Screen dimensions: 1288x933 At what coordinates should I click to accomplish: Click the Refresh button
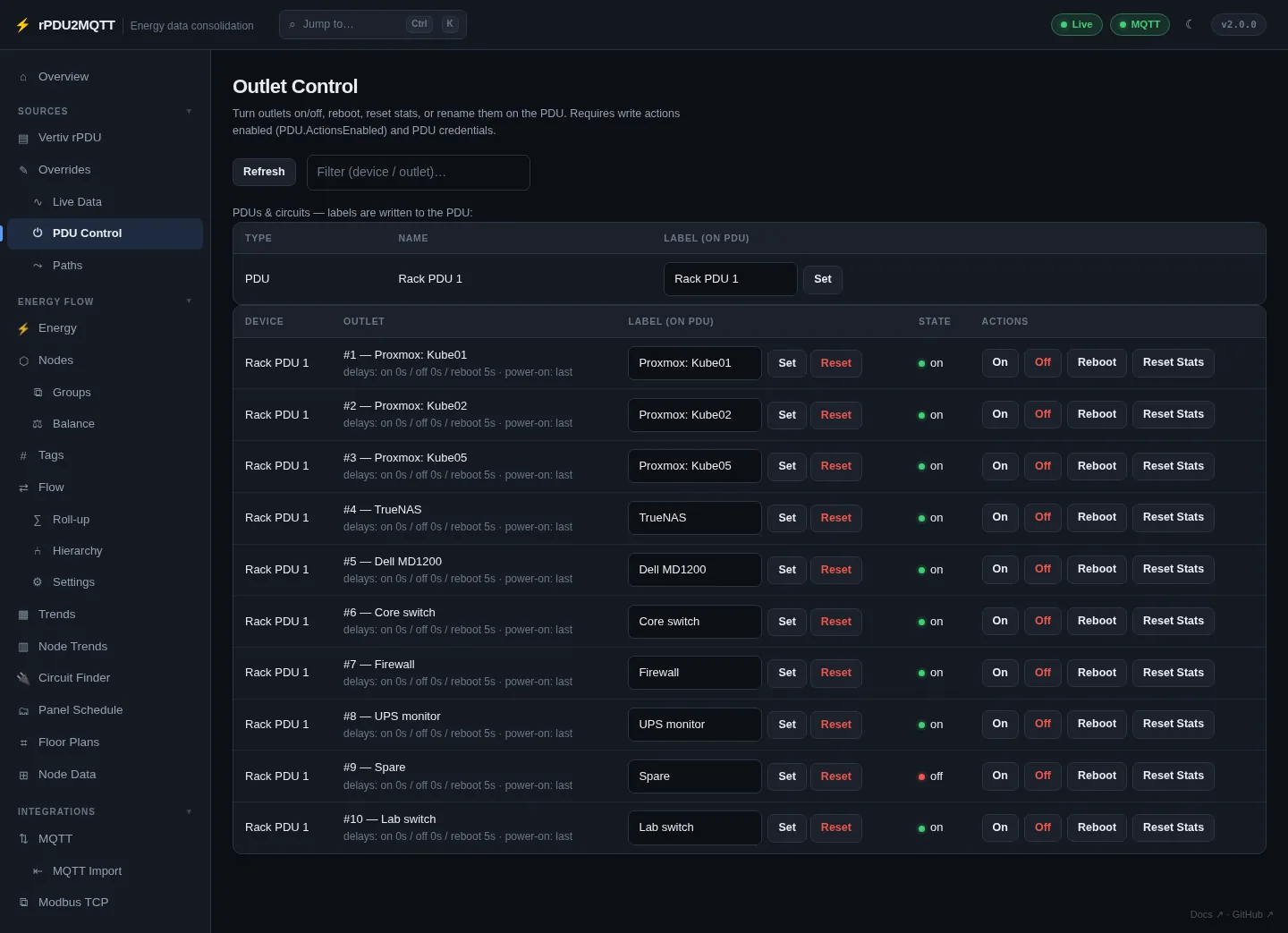pyautogui.click(x=264, y=172)
